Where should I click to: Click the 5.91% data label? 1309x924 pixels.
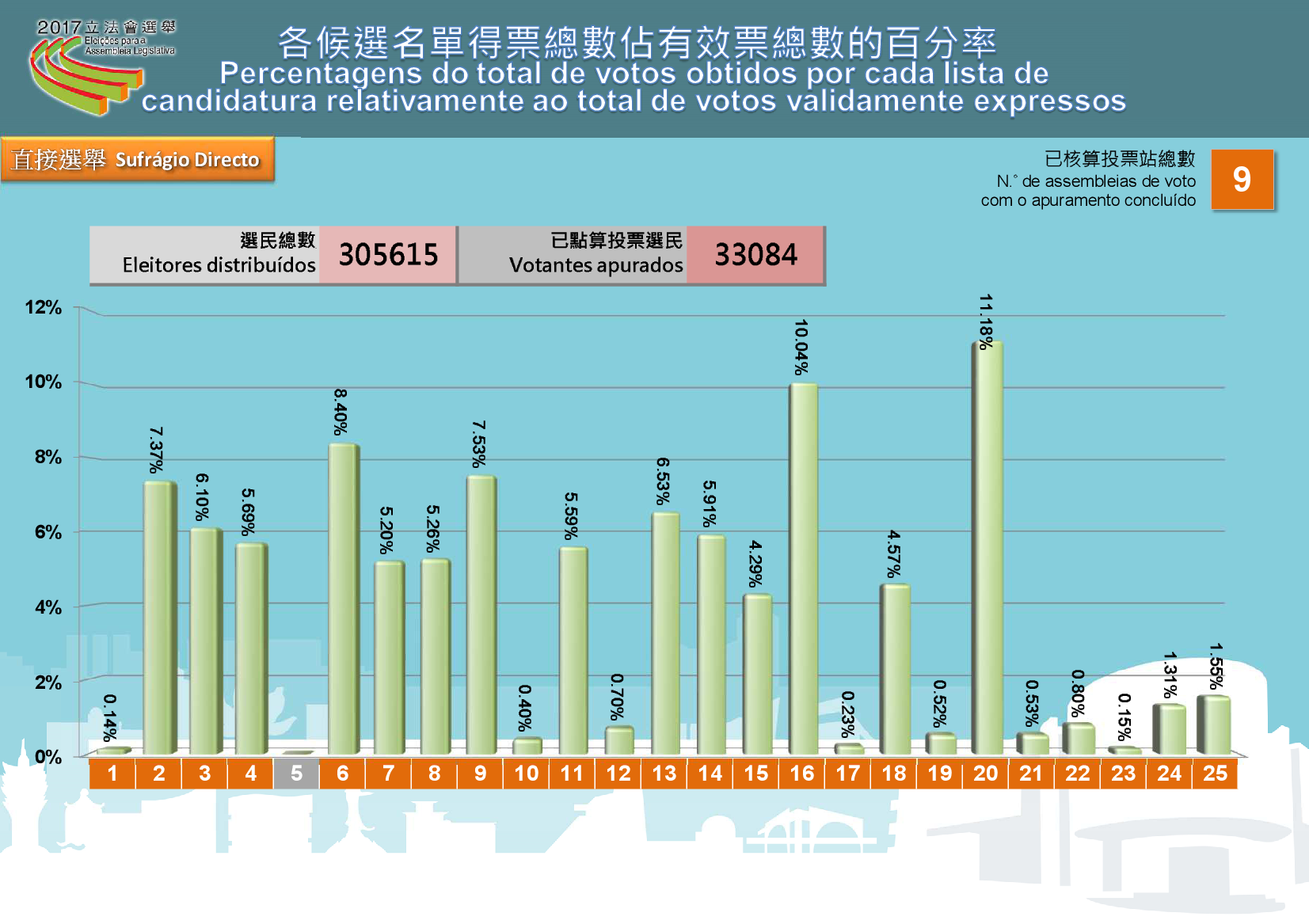click(709, 504)
